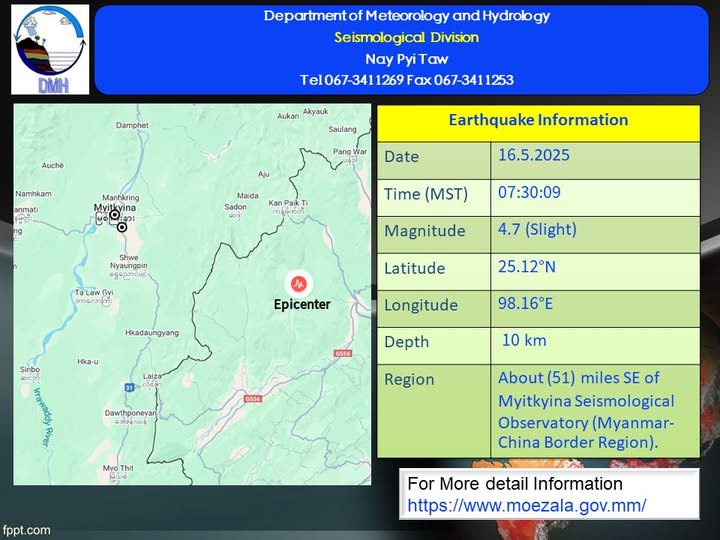Click the Earthquake Information table header
Screen dimensions: 720x540
click(x=538, y=120)
